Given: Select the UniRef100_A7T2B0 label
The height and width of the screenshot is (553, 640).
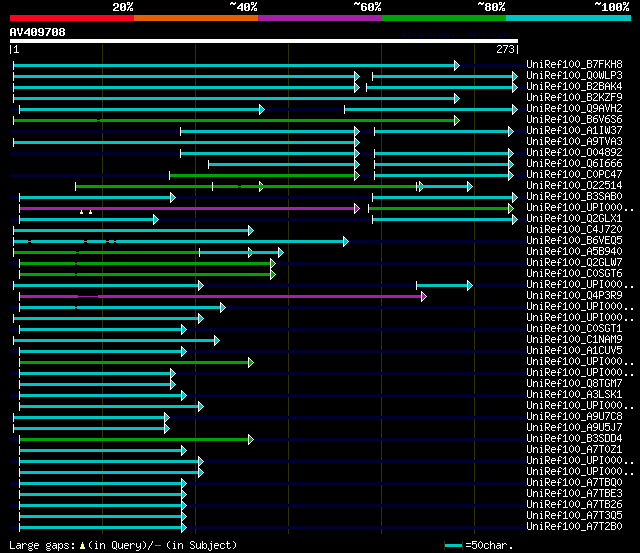Looking at the screenshot, I should 574,527.
